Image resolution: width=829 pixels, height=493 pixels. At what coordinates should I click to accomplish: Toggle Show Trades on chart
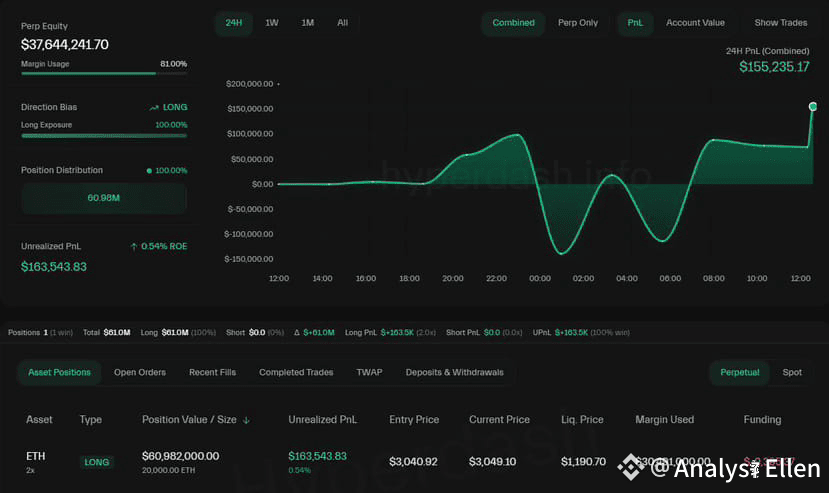click(781, 23)
